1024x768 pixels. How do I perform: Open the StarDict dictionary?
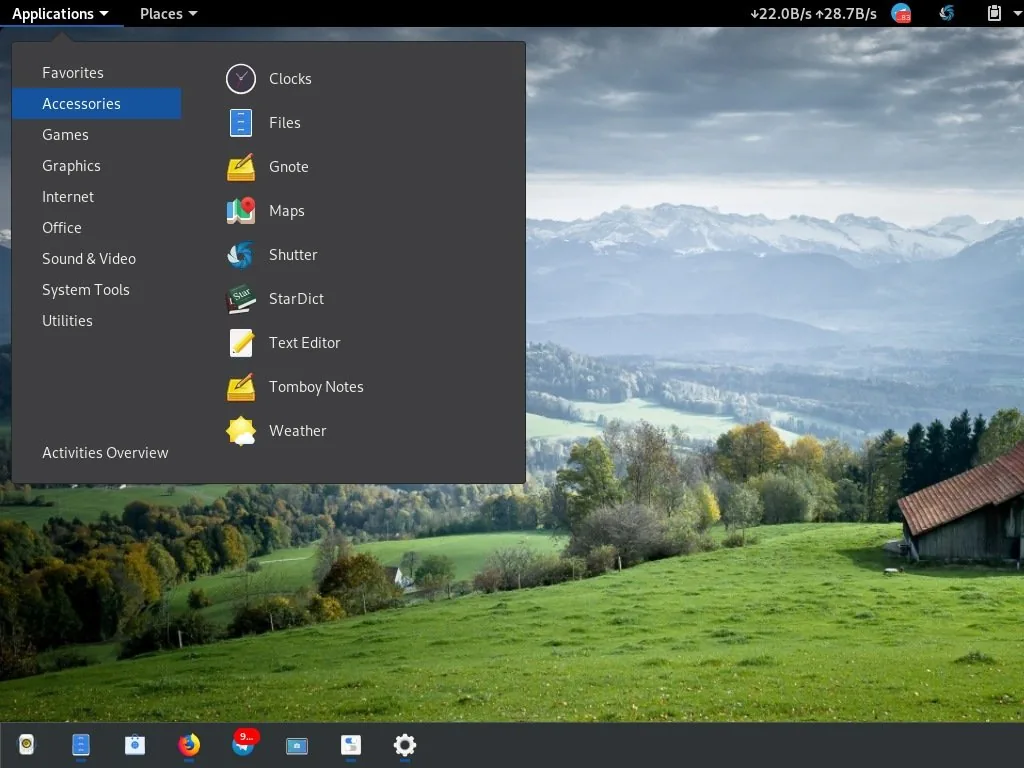click(294, 299)
